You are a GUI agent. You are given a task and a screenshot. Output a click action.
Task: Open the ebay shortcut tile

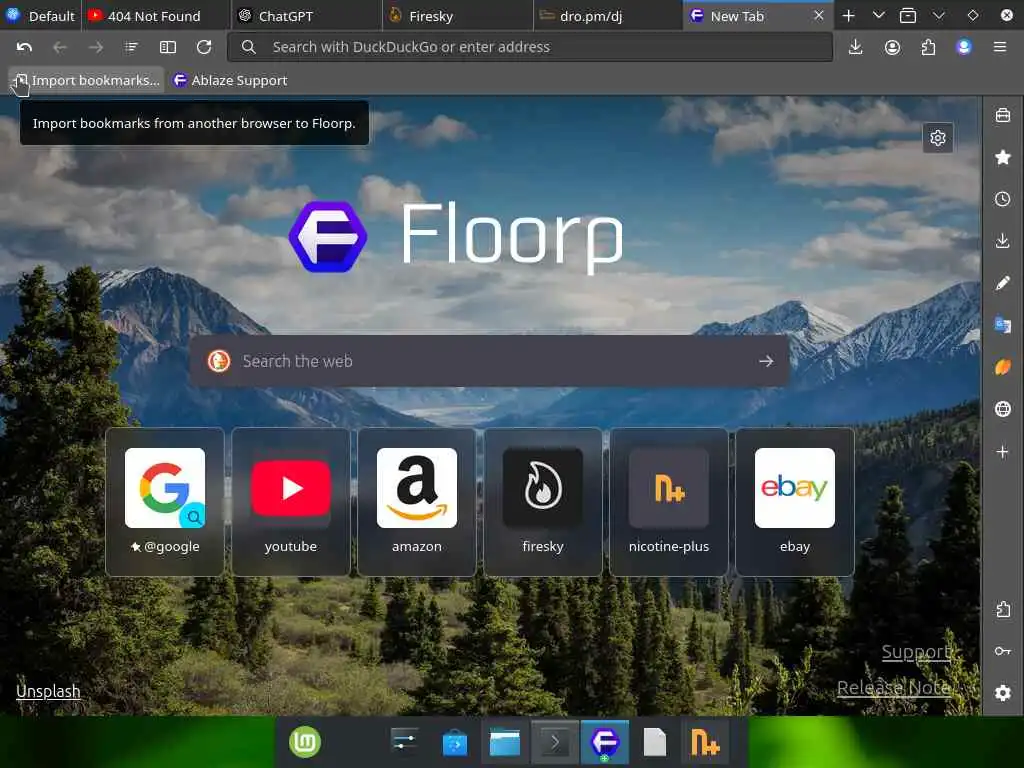tap(795, 502)
